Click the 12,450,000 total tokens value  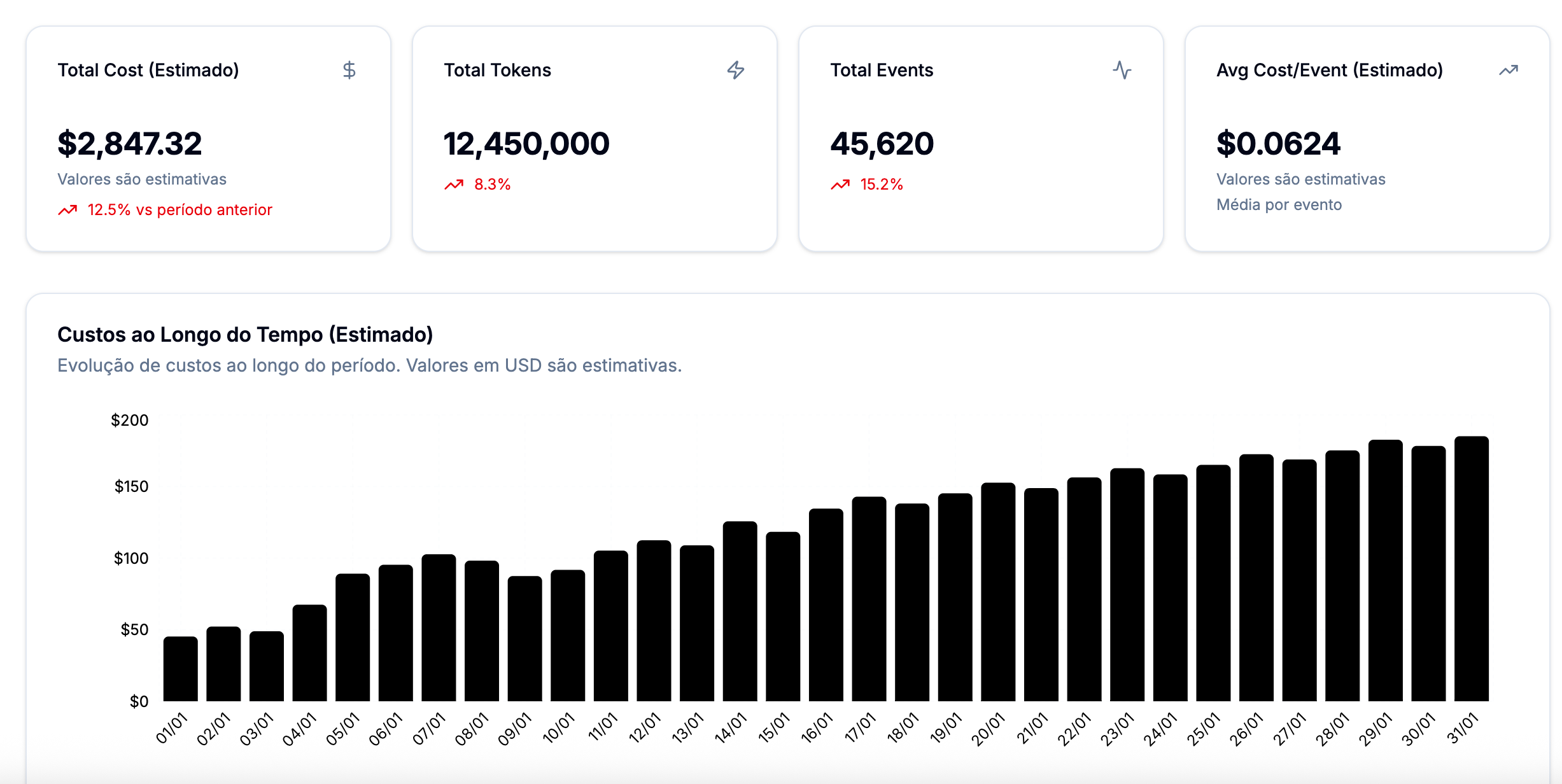[x=526, y=144]
